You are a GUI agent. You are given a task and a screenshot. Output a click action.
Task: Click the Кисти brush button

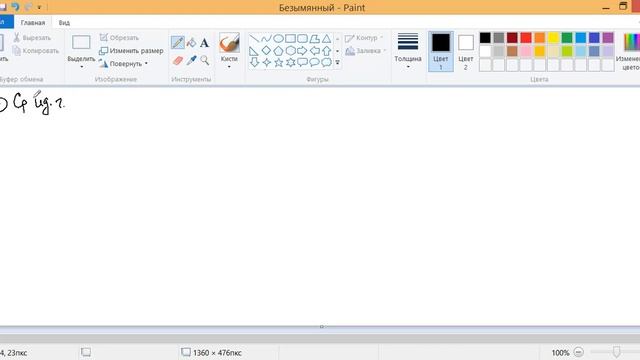pyautogui.click(x=229, y=43)
